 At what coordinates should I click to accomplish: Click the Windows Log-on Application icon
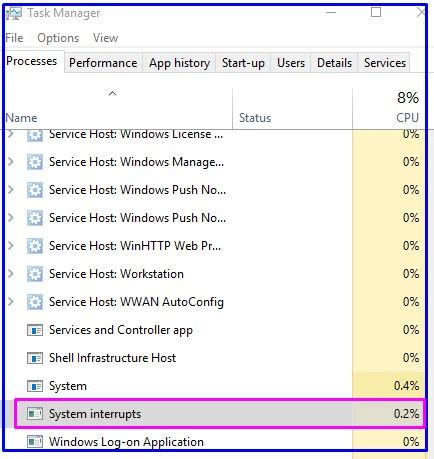coord(35,442)
